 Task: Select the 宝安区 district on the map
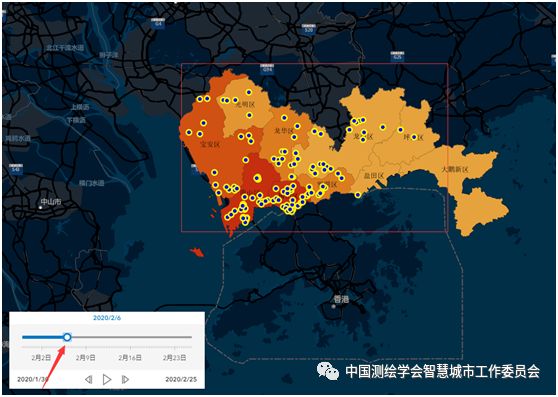tap(211, 144)
